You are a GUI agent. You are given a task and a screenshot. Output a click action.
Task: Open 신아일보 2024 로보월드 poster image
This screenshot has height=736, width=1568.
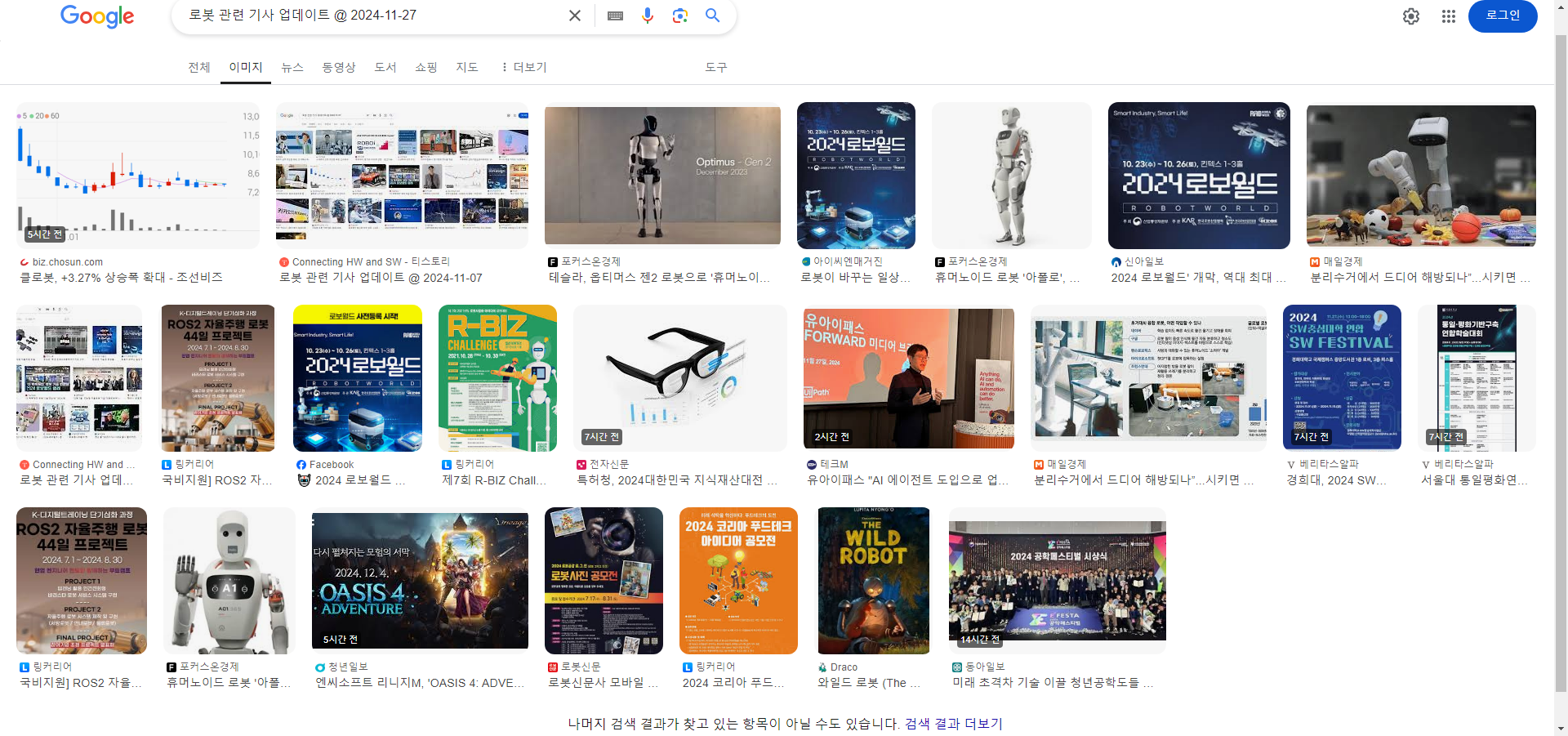coord(1199,176)
